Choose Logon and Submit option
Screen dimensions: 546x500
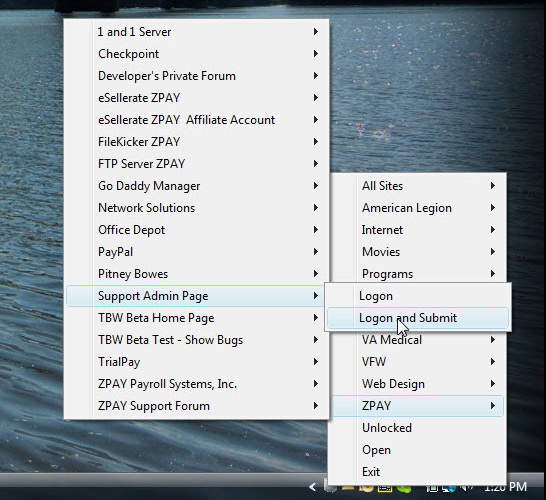(x=418, y=318)
